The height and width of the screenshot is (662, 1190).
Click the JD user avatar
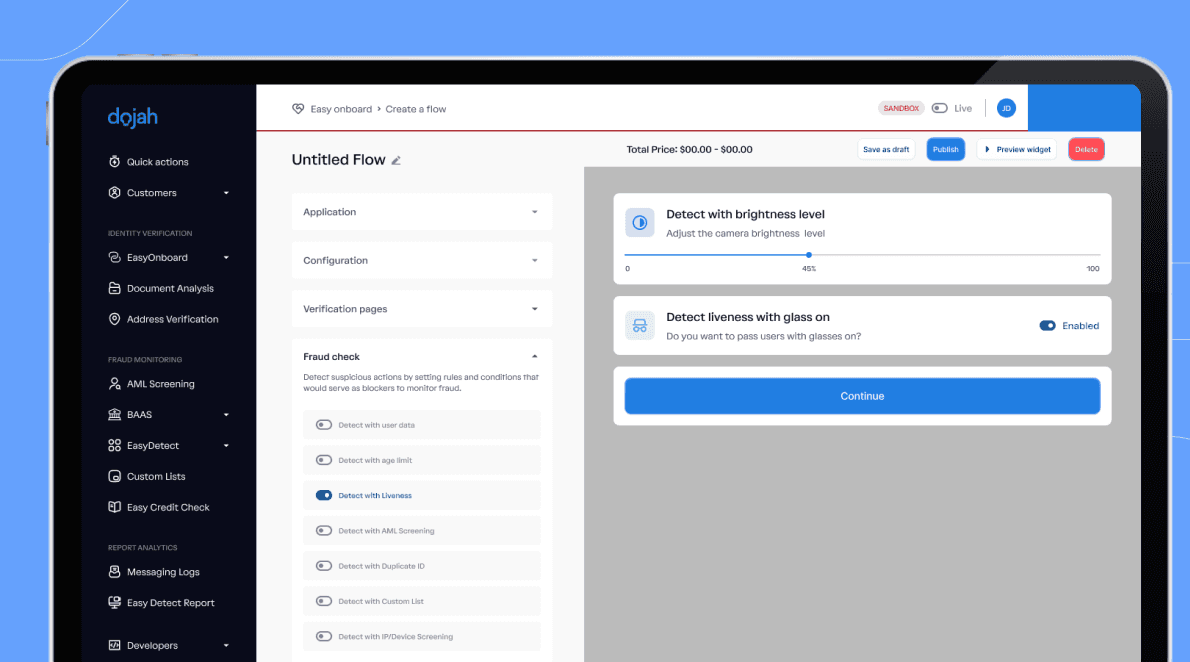point(1006,108)
